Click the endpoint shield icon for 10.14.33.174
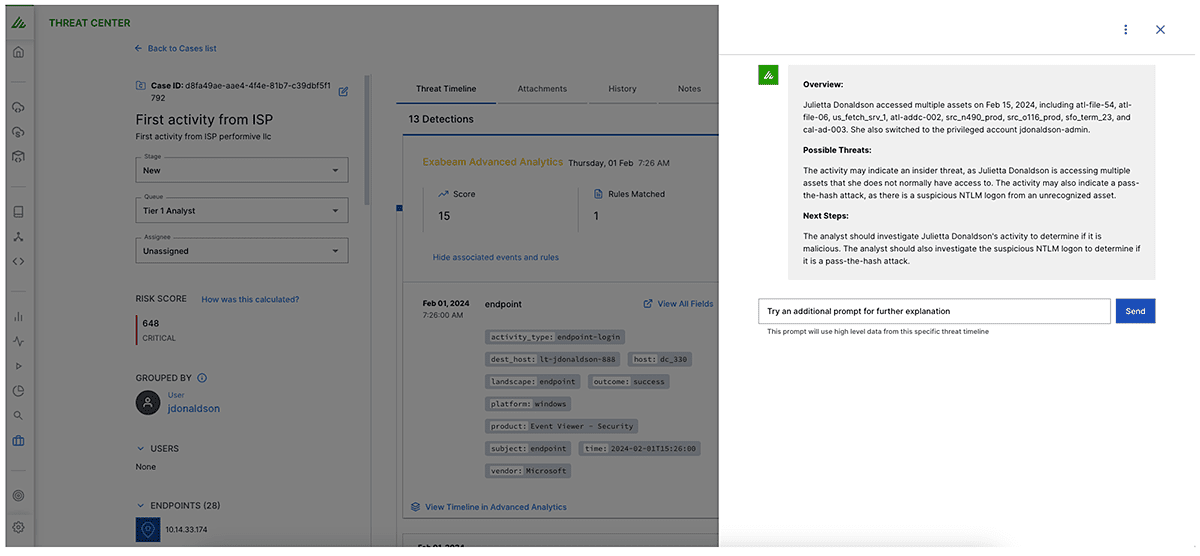Image resolution: width=1200 pixels, height=556 pixels. pyautogui.click(x=148, y=530)
